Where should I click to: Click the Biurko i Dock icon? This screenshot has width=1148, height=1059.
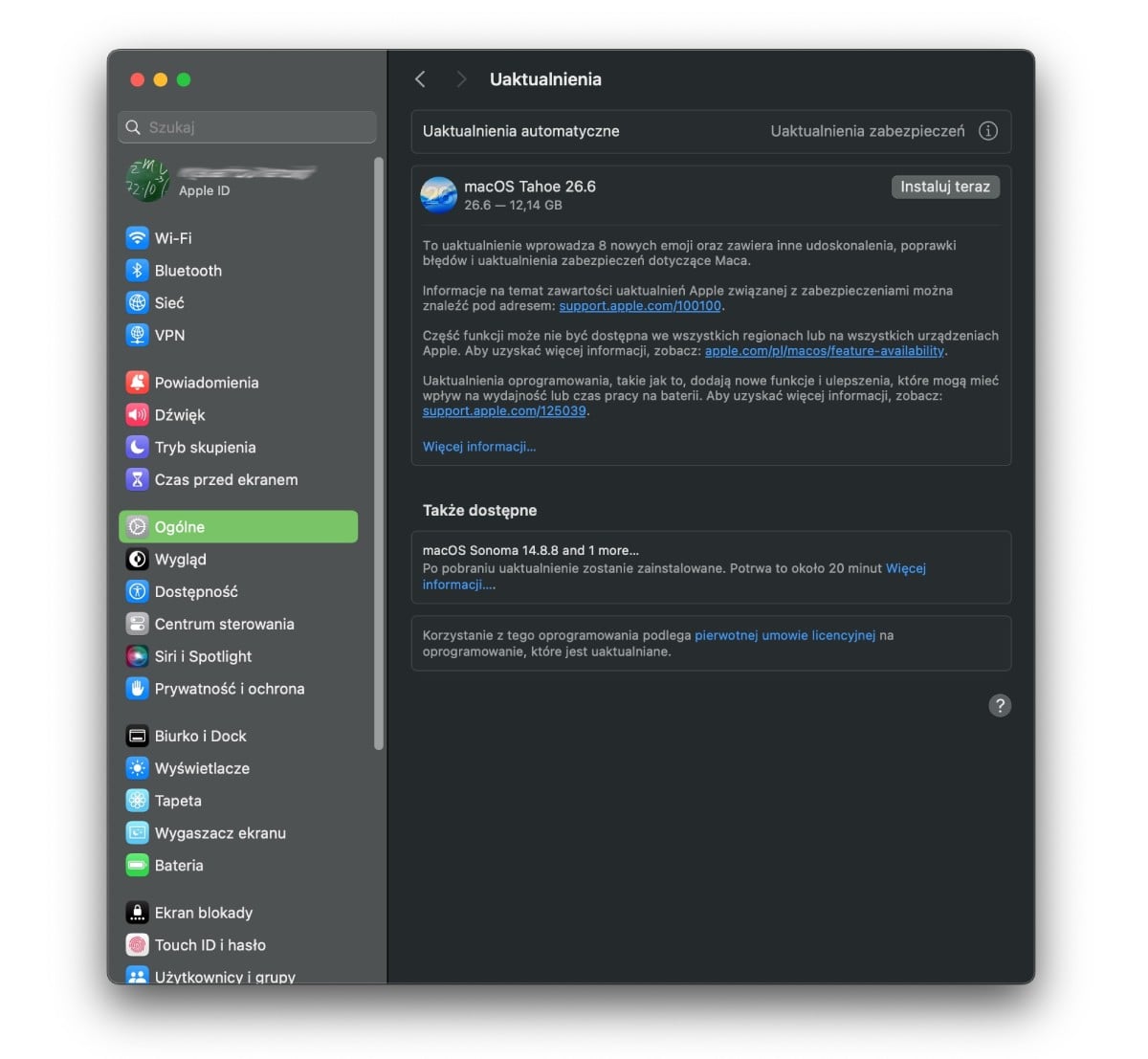137,736
